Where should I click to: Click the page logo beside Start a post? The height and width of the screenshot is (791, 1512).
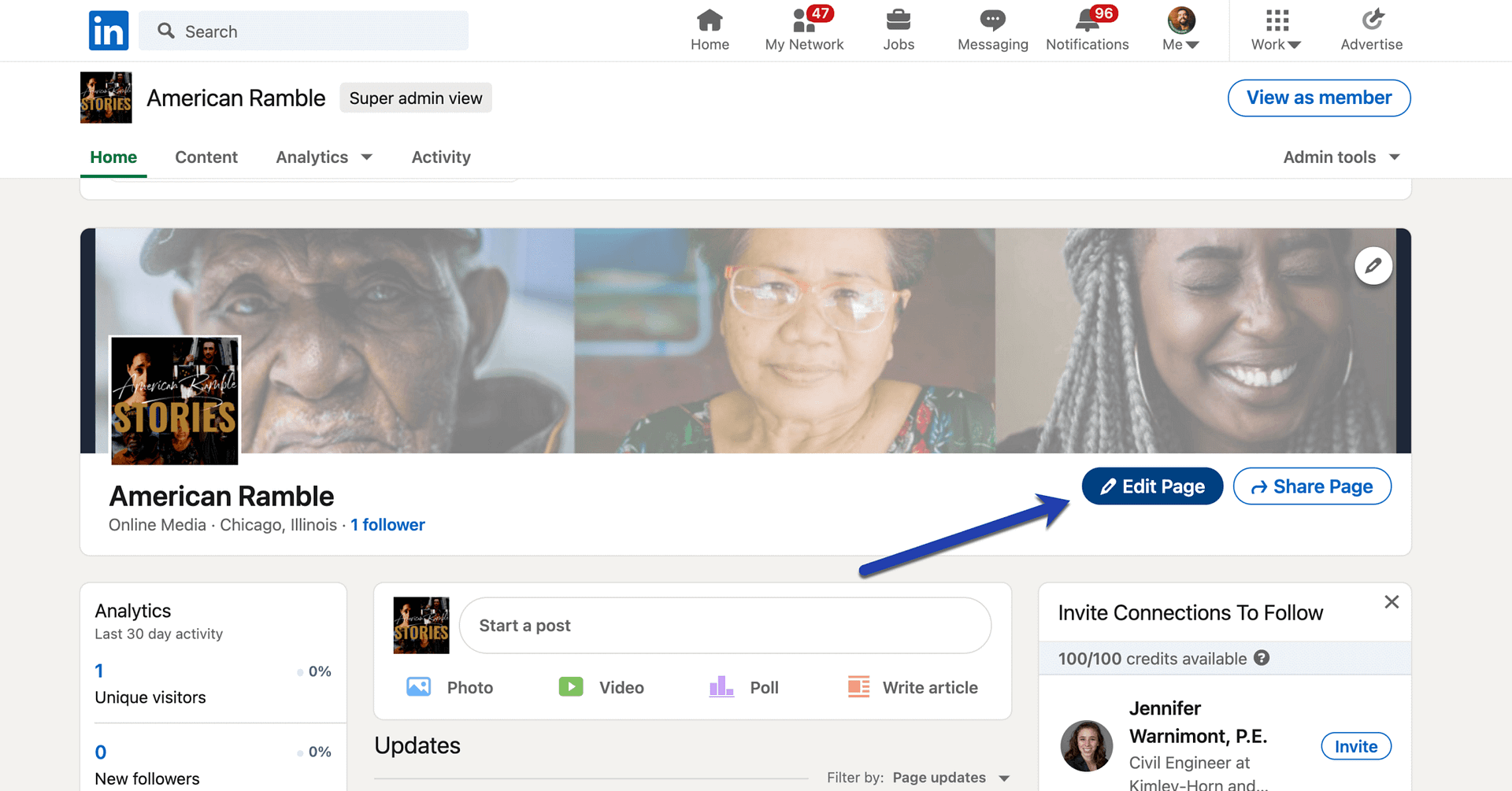tap(421, 626)
